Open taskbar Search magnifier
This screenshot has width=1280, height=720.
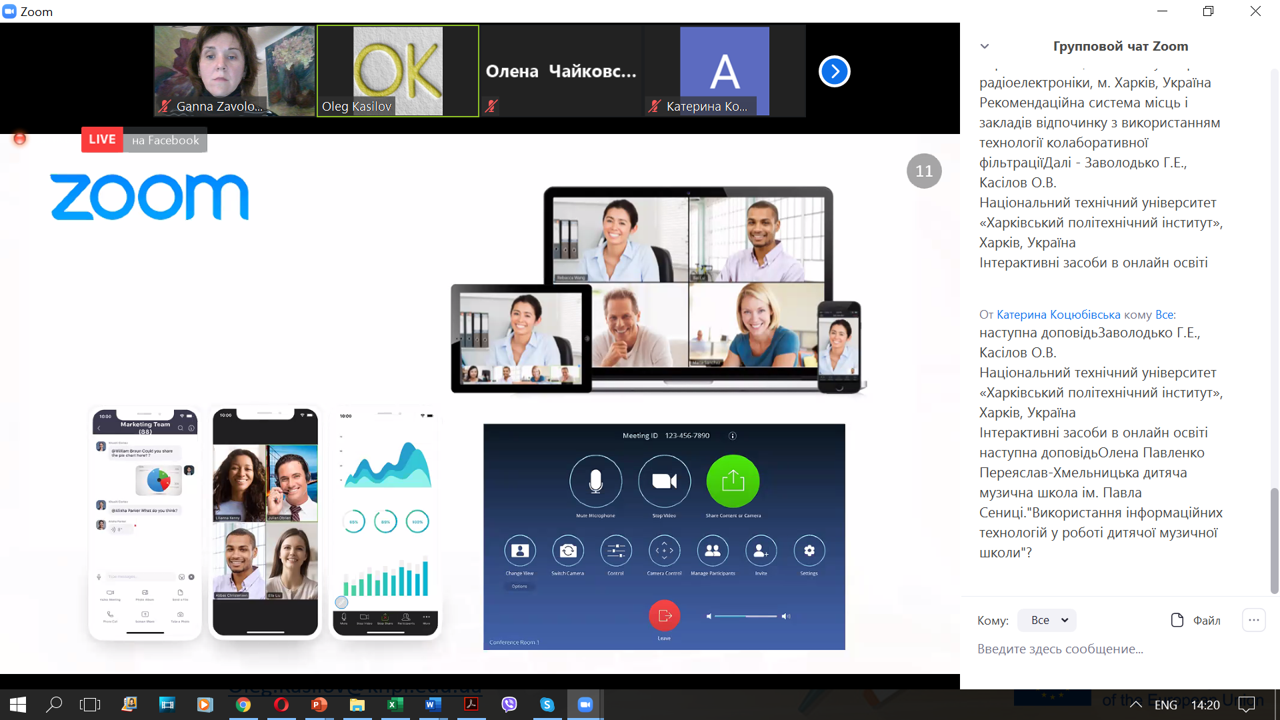(54, 705)
